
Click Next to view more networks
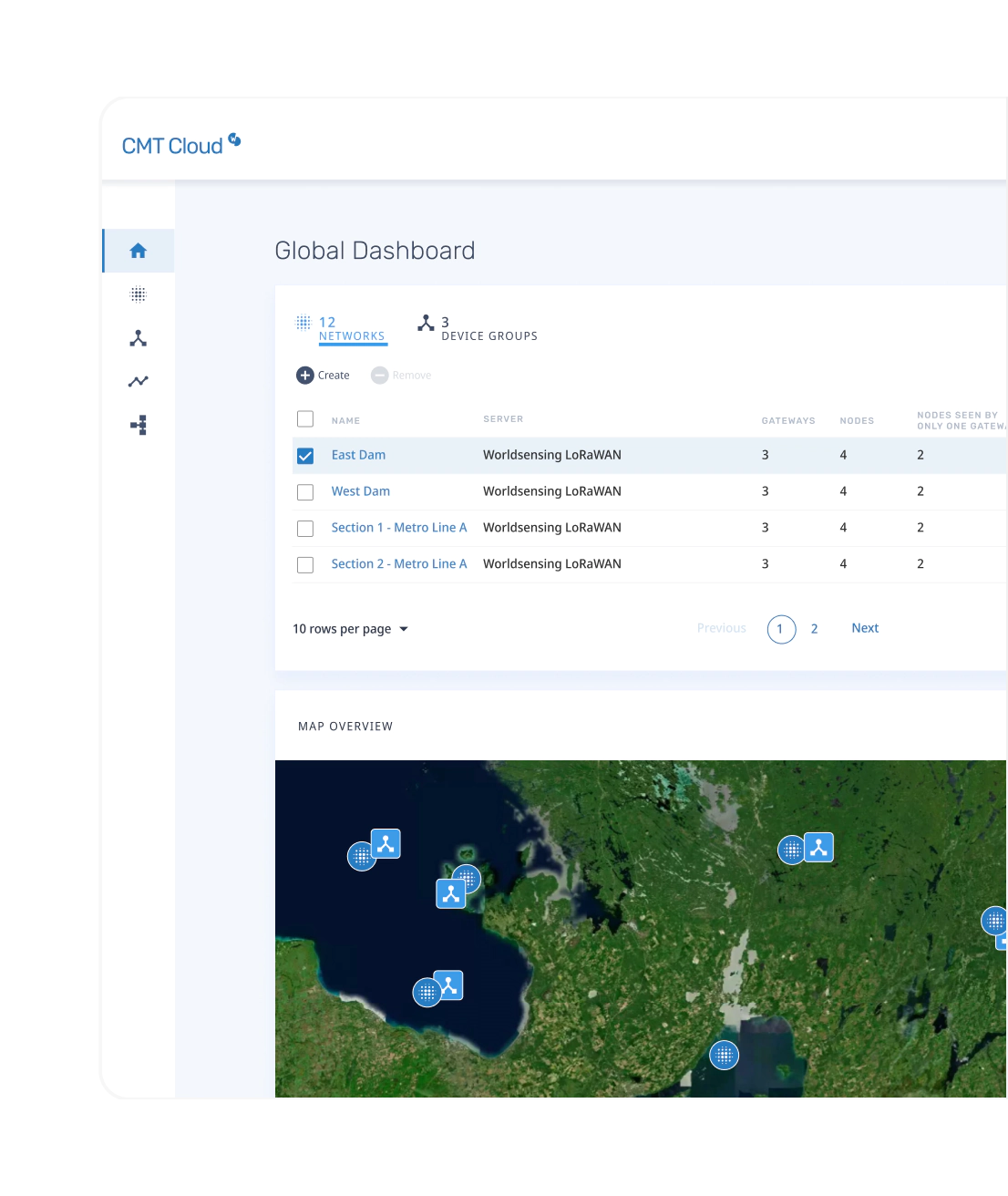click(864, 628)
